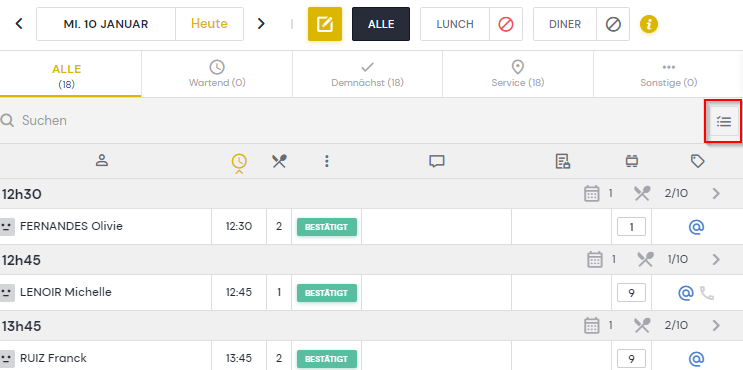The width and height of the screenshot is (743, 370).
Task: Click the guest person column header icon
Action: 102,161
